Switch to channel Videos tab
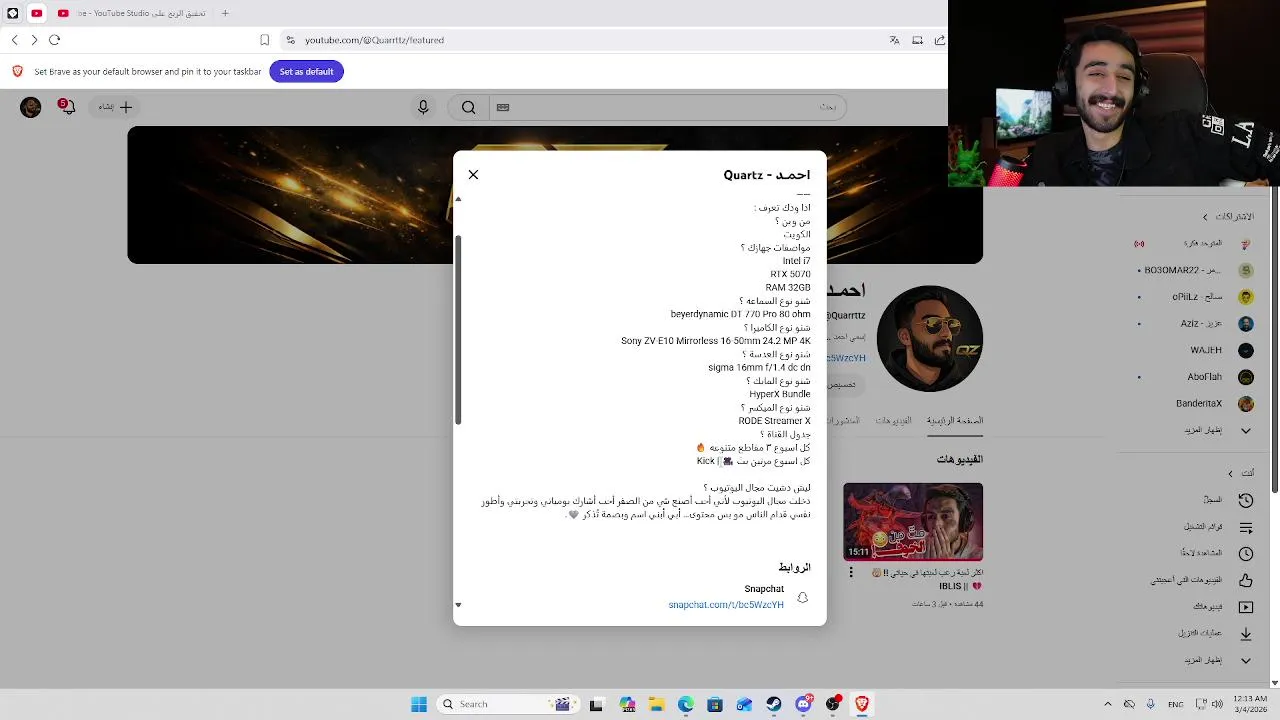This screenshot has height=720, width=1280. (894, 421)
